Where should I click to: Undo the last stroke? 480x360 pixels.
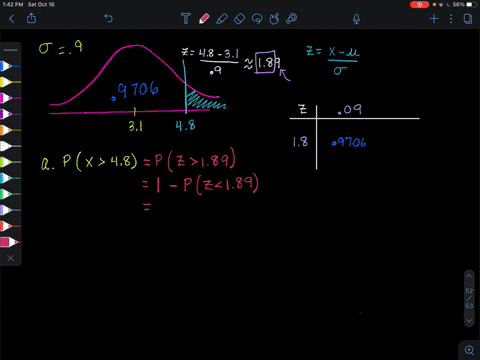pos(109,18)
